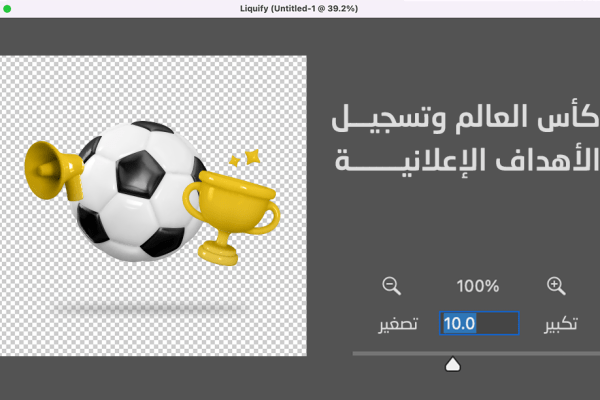Click the تكبير label
The width and height of the screenshot is (600, 400).
561,324
